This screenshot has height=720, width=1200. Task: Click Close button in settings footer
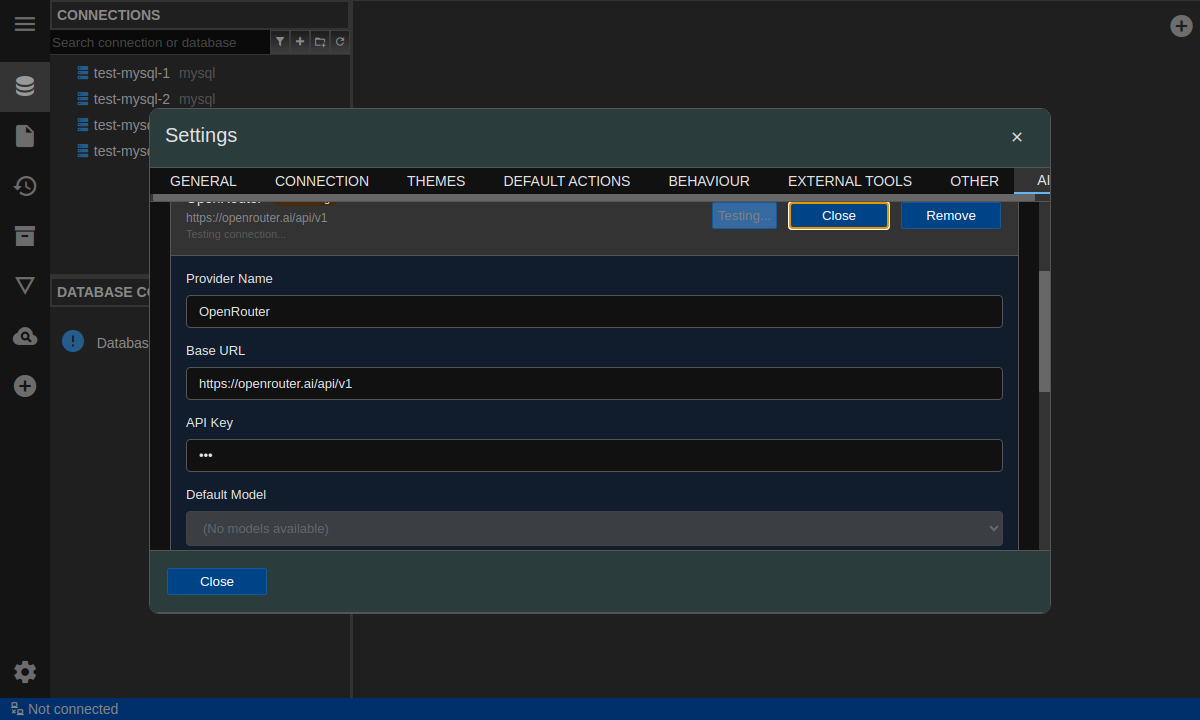tap(217, 582)
